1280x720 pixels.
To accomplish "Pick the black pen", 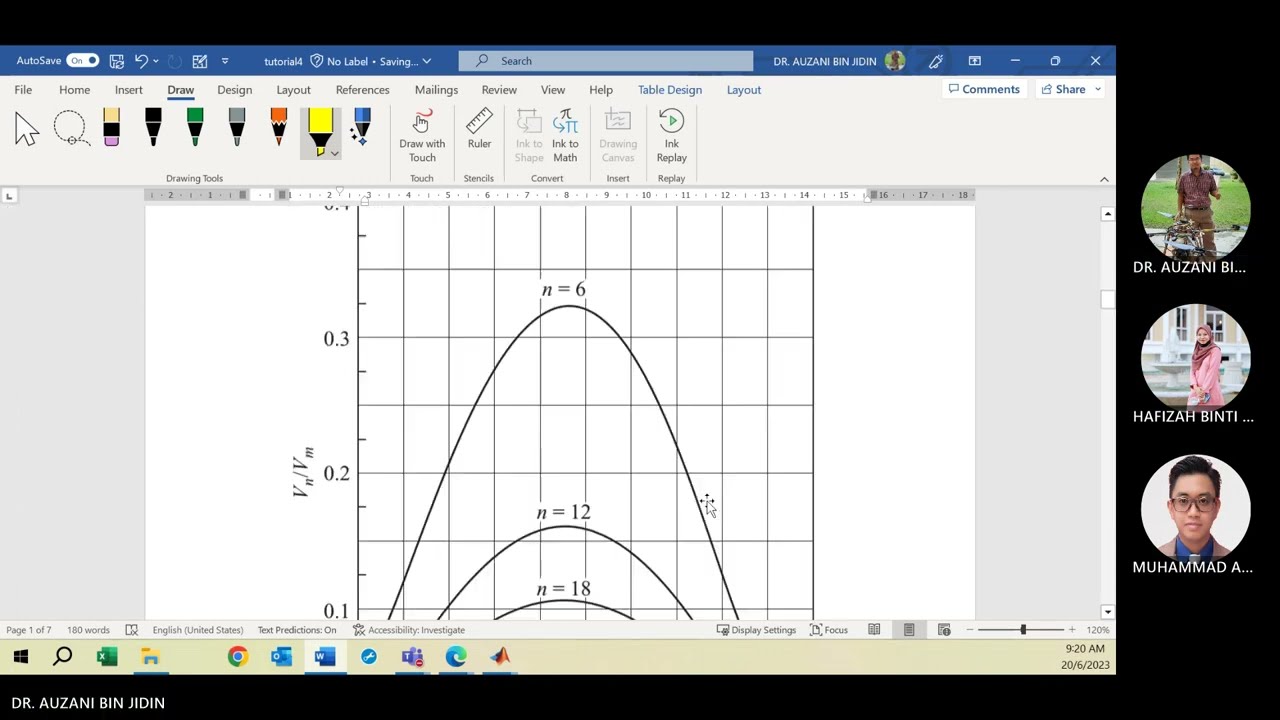I will pyautogui.click(x=153, y=129).
